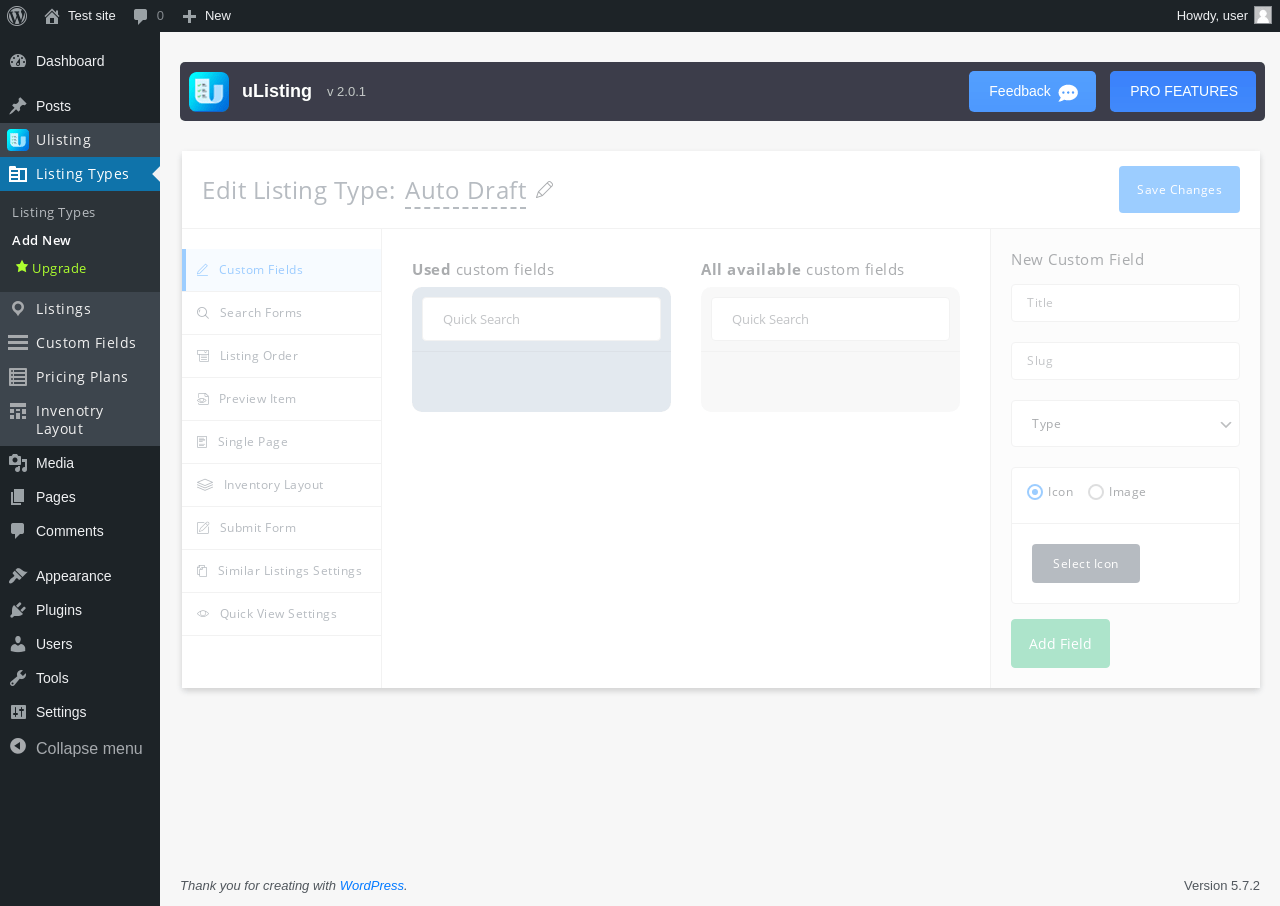Click the uListing header logo
This screenshot has height=906, width=1280.
pyautogui.click(x=209, y=92)
